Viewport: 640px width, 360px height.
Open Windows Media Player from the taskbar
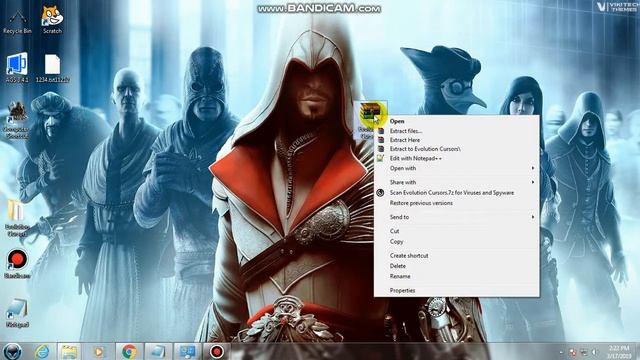pyautogui.click(x=99, y=351)
